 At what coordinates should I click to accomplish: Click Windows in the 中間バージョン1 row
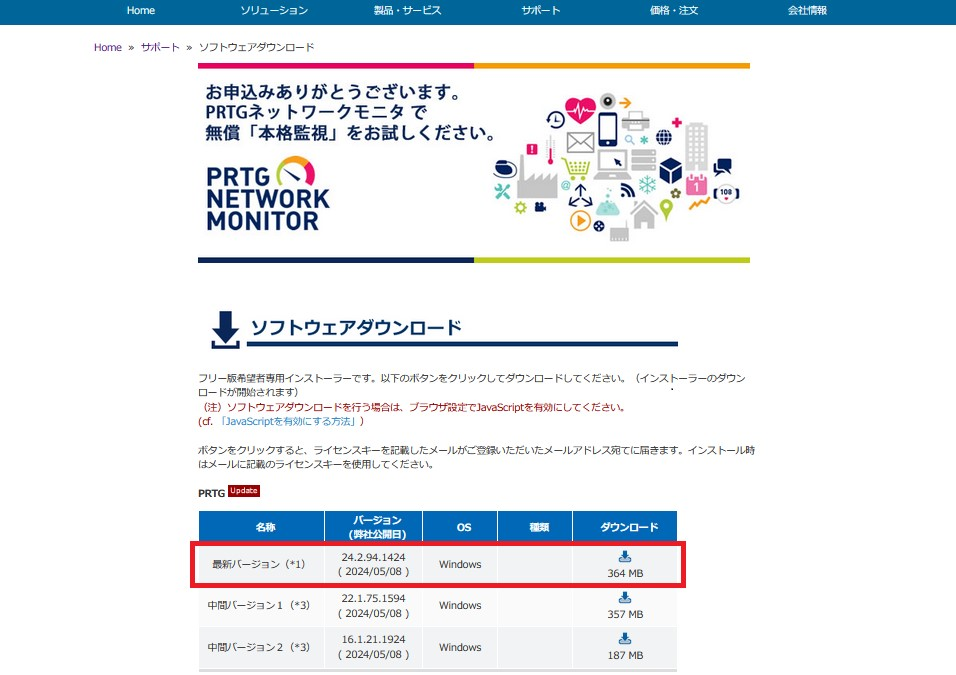point(460,605)
